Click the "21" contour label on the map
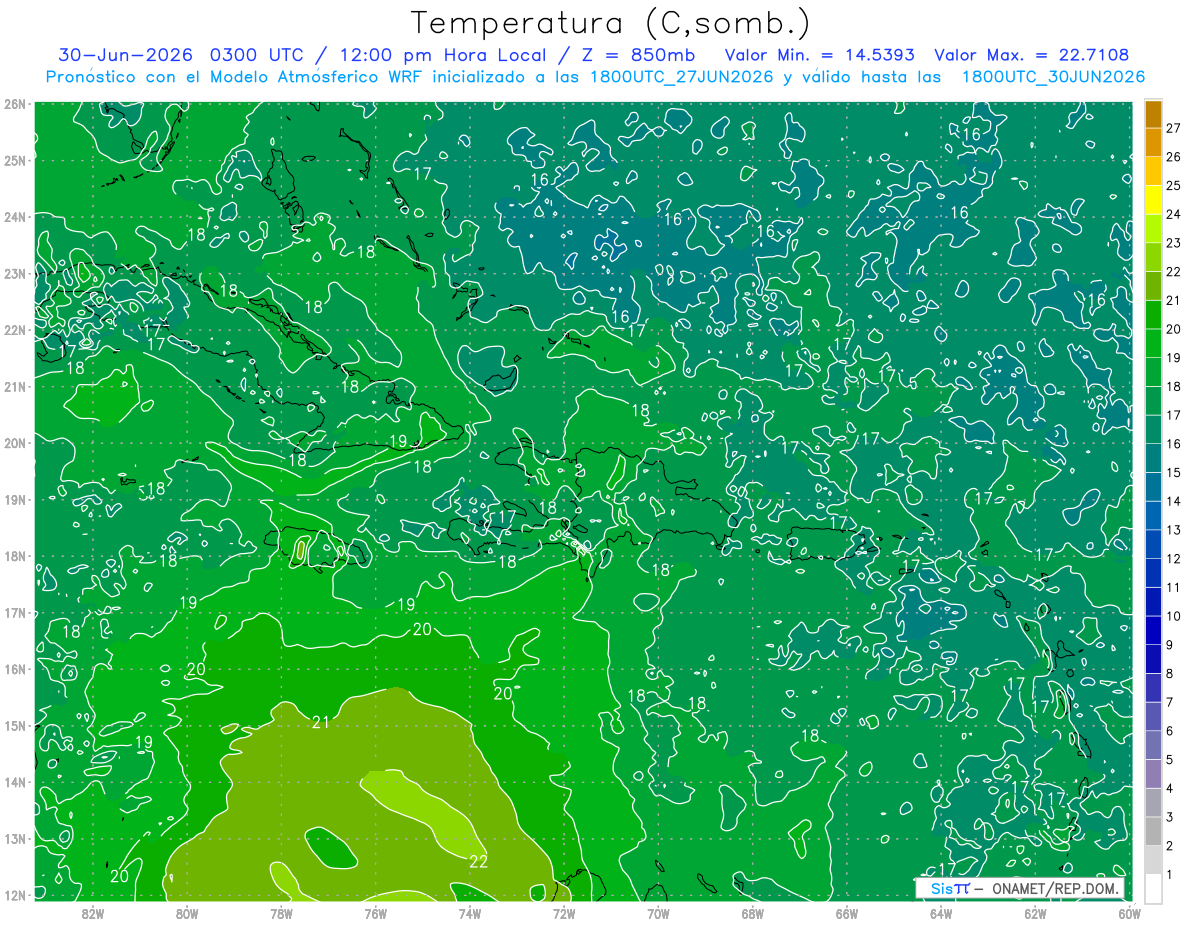 [321, 723]
